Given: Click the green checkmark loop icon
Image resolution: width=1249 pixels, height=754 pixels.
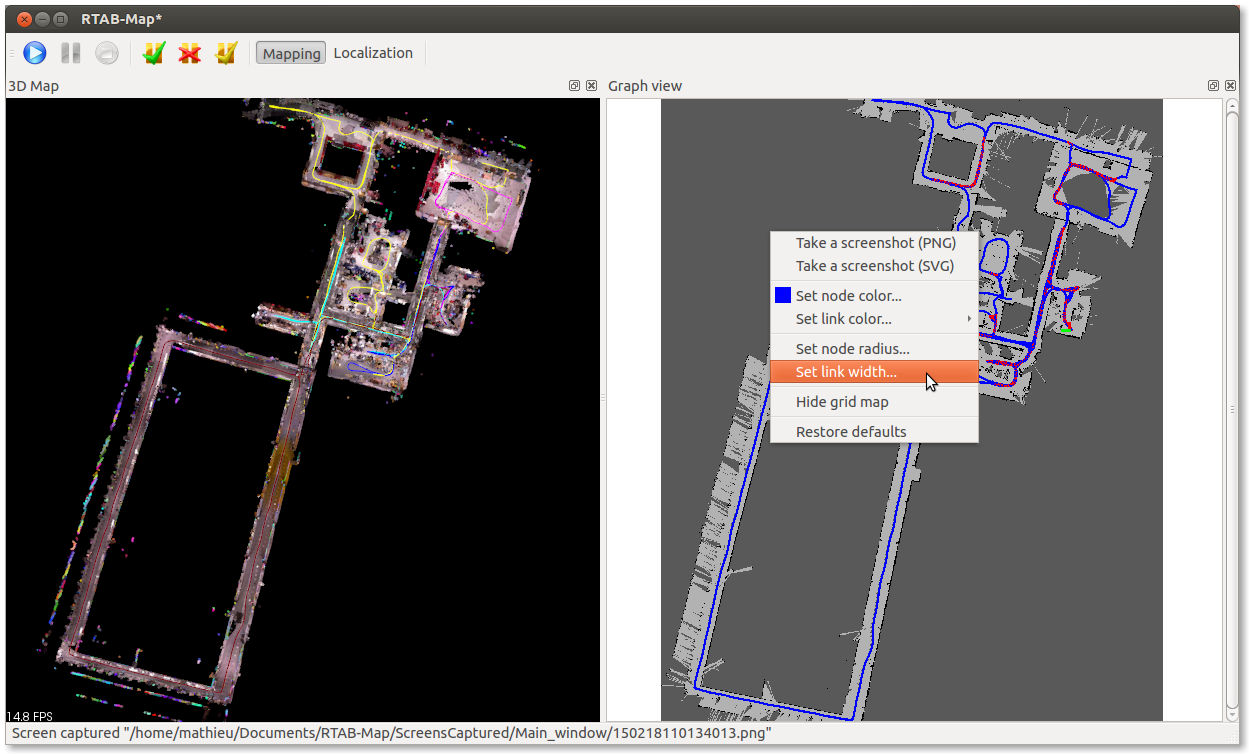Looking at the screenshot, I should point(153,53).
